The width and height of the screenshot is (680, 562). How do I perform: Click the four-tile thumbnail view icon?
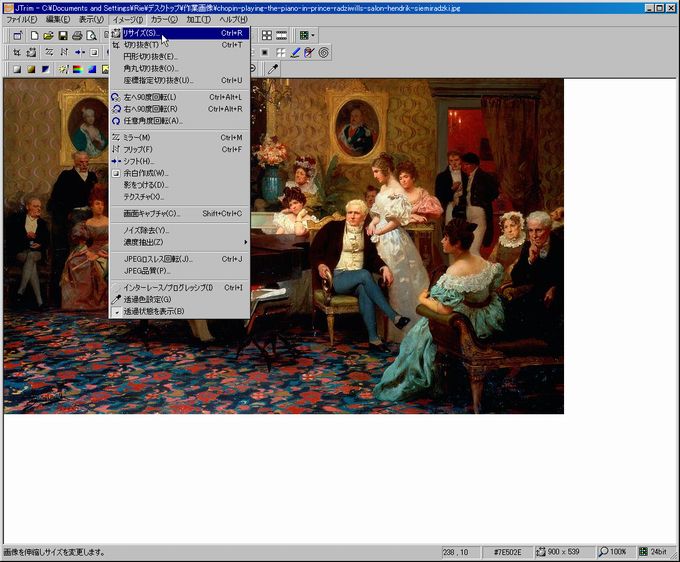pos(267,36)
